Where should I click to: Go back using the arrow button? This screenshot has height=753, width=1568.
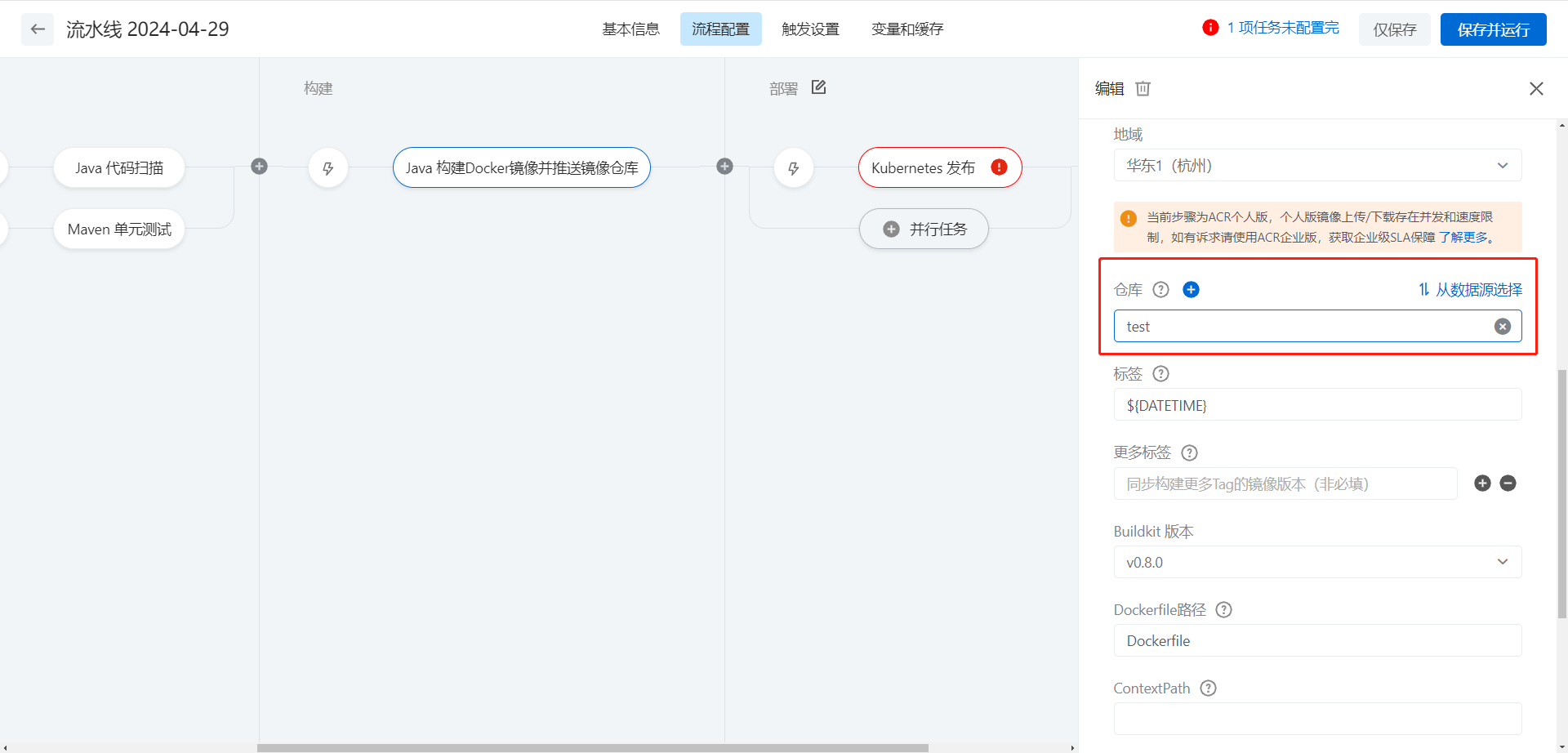[38, 29]
